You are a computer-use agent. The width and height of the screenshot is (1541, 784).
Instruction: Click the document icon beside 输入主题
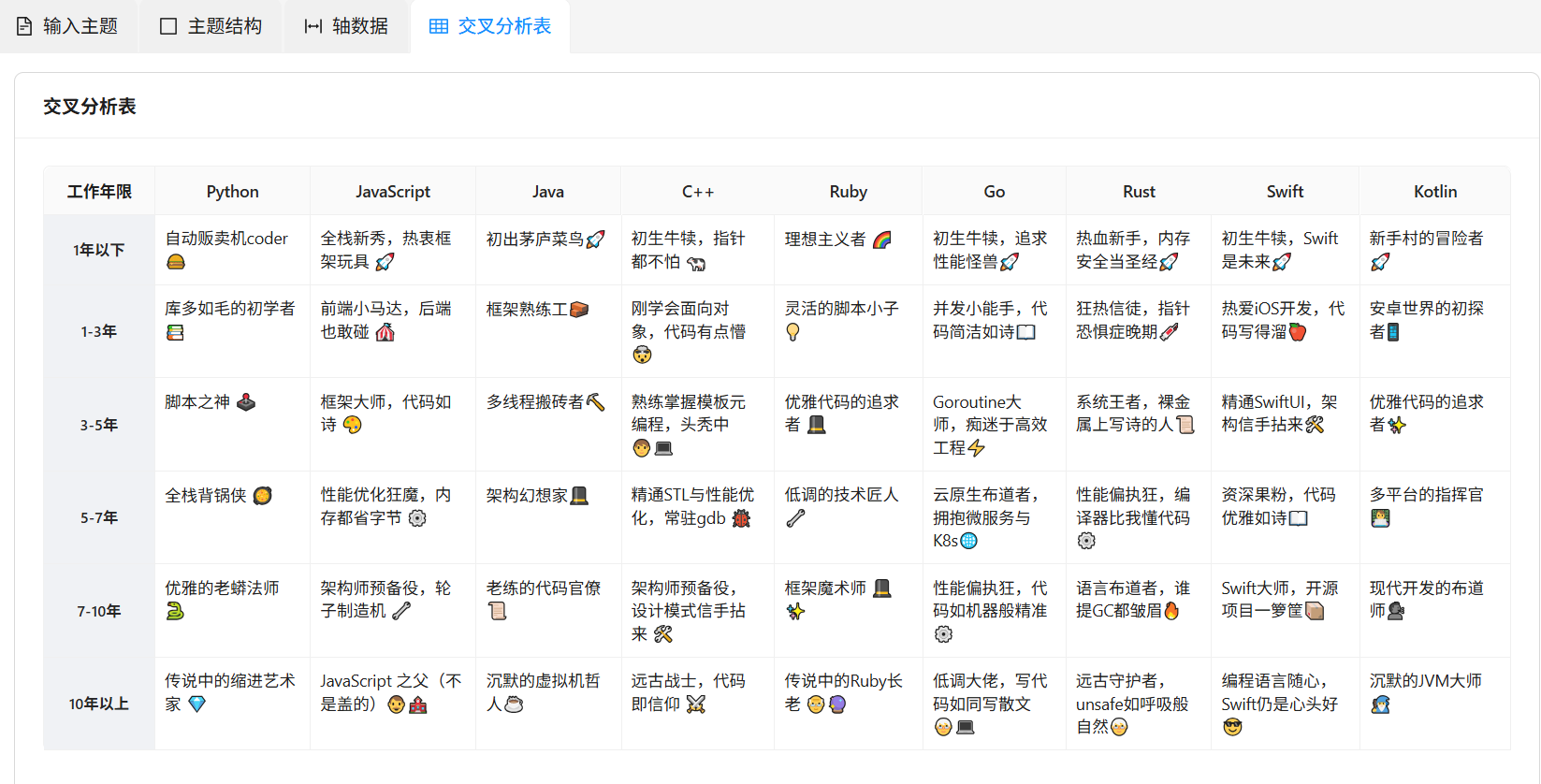click(x=24, y=26)
